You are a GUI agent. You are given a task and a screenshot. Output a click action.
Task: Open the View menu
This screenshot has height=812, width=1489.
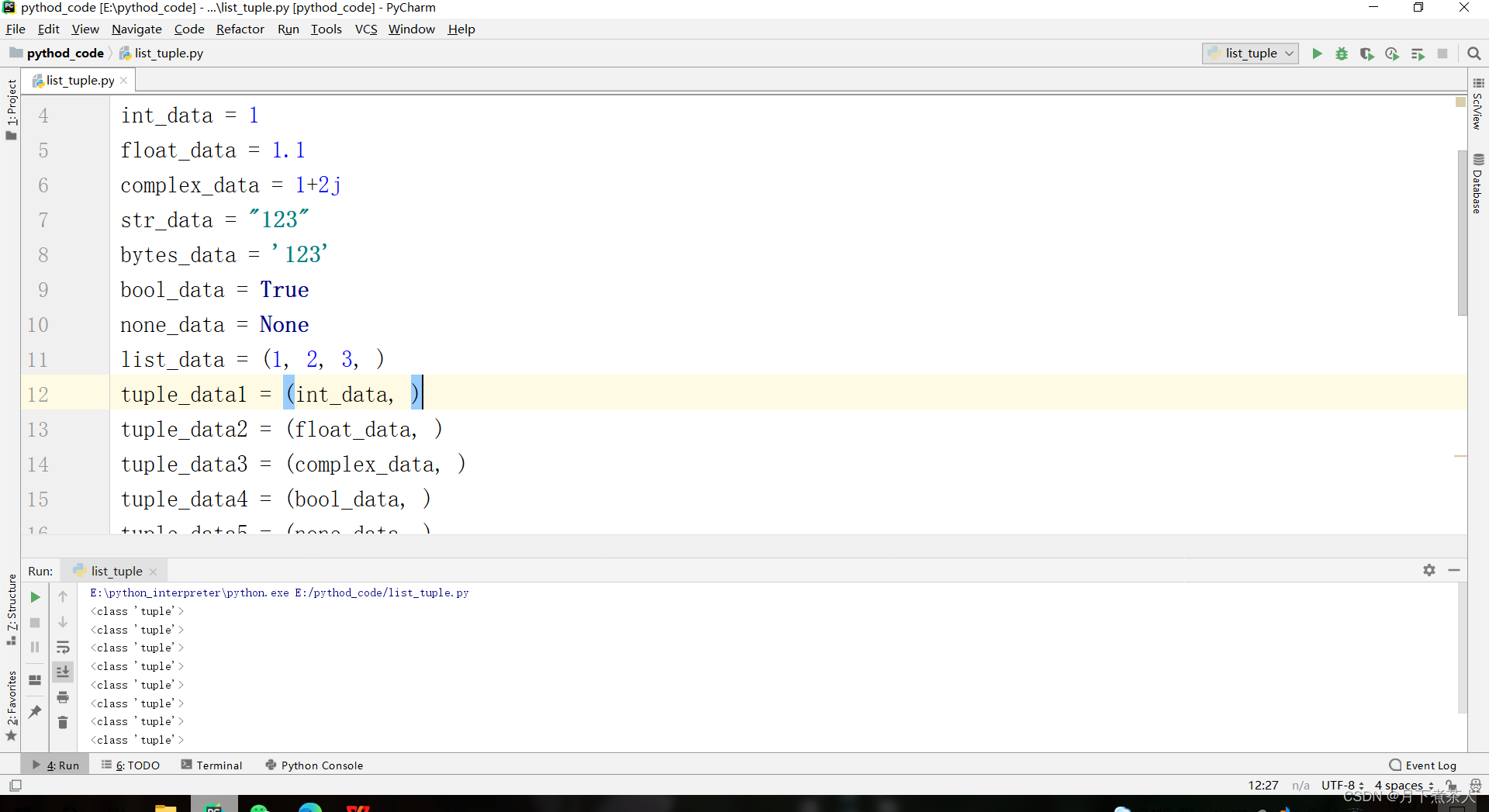(x=85, y=29)
